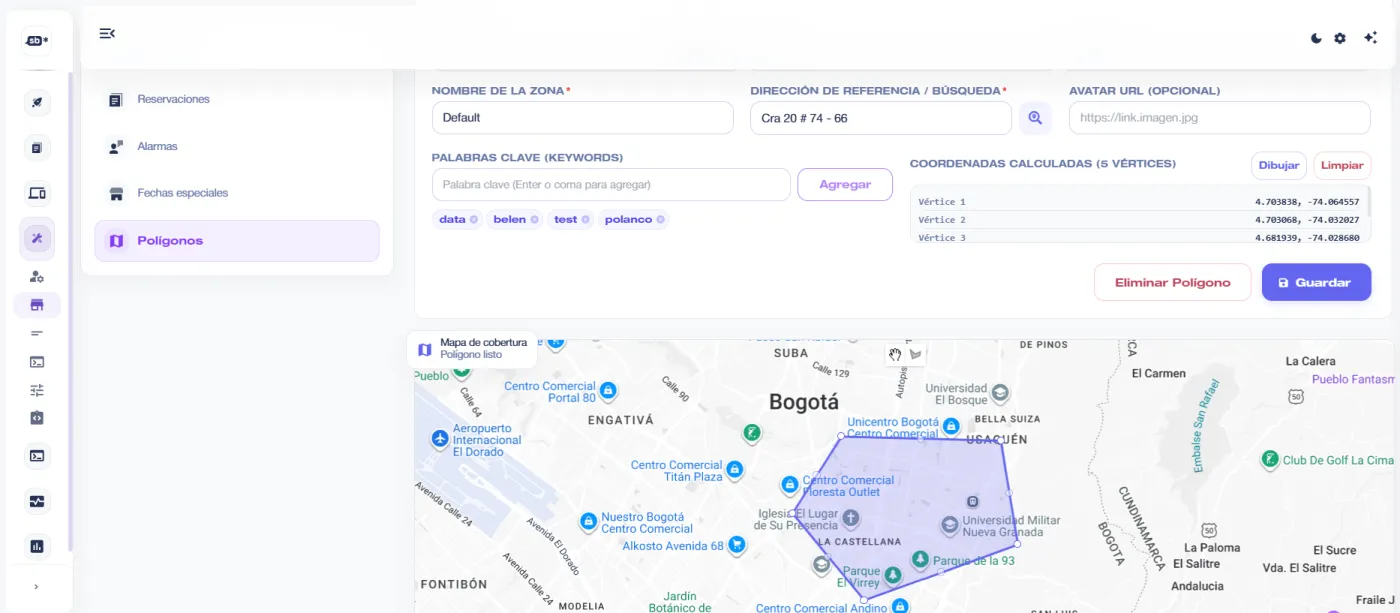1400x613 pixels.
Task: Click the Aeropuerto Internacional El Dorado marker
Action: [440, 439]
